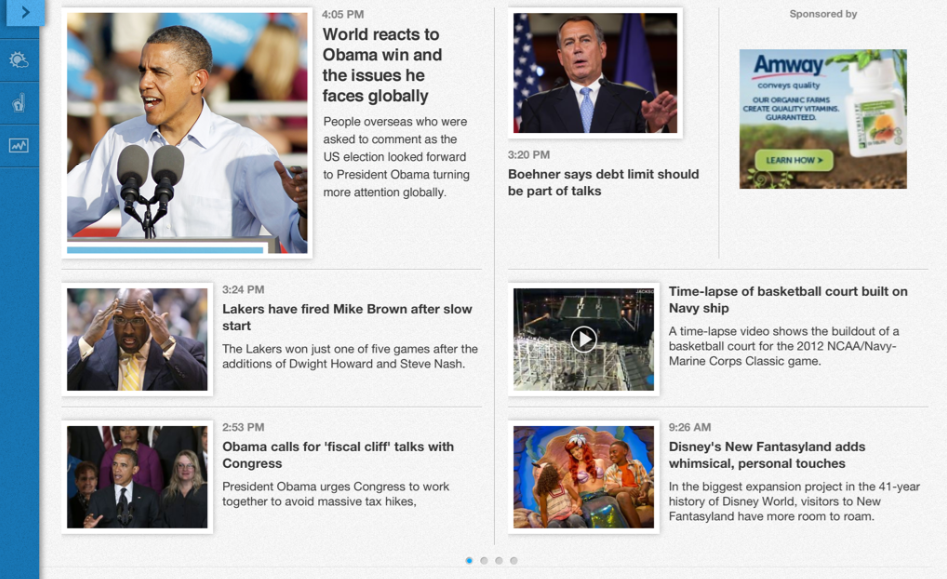Read 'Boehner says debt limit' story
This screenshot has width=947, height=579.
coord(603,182)
